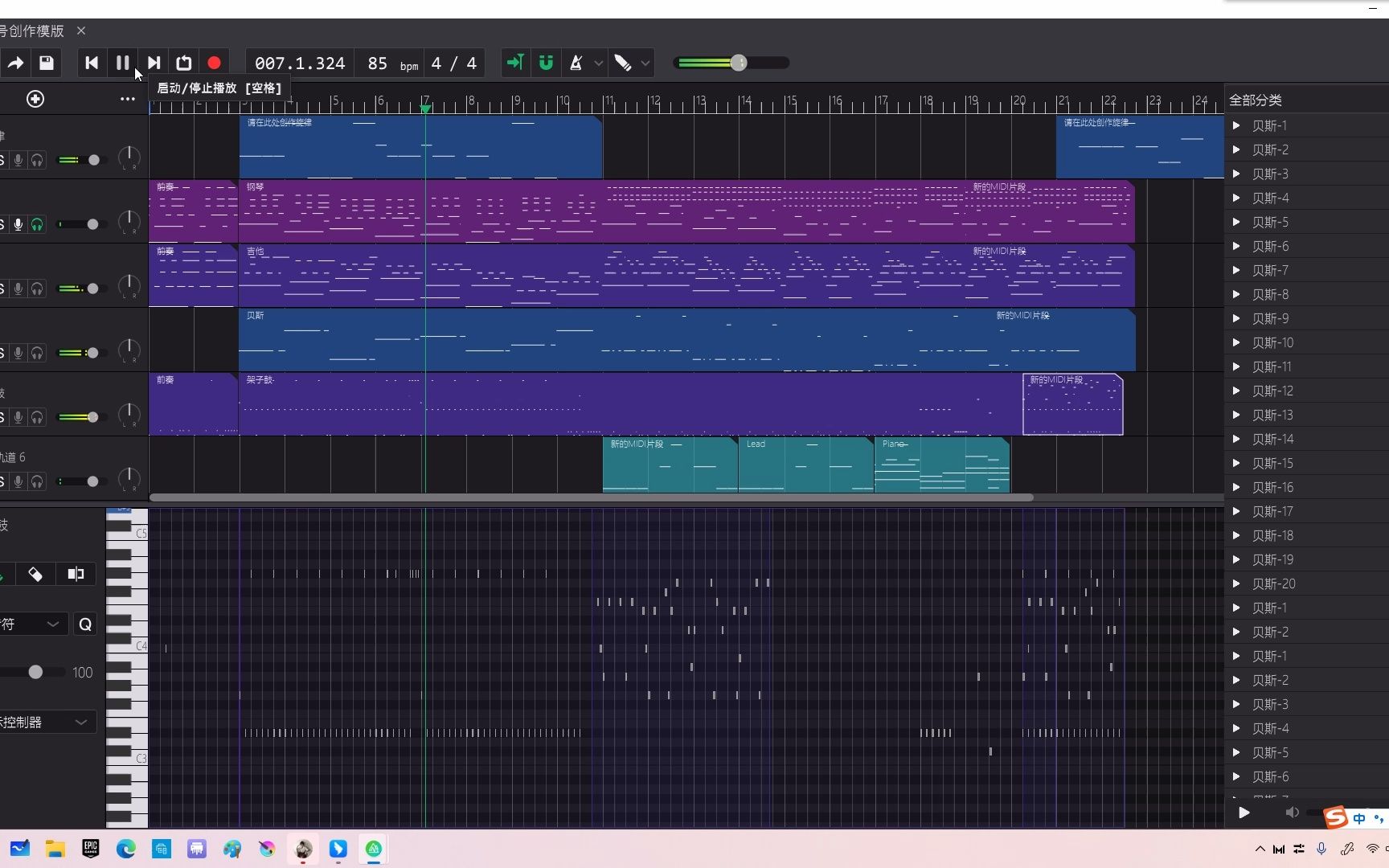Select the Lead clip on track 6

point(805,465)
